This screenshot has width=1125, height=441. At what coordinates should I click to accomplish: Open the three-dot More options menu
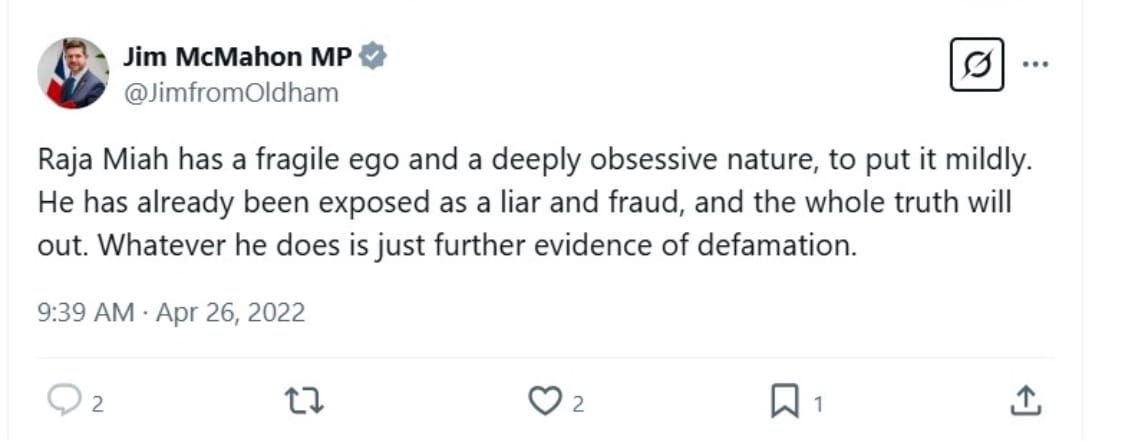point(1035,64)
